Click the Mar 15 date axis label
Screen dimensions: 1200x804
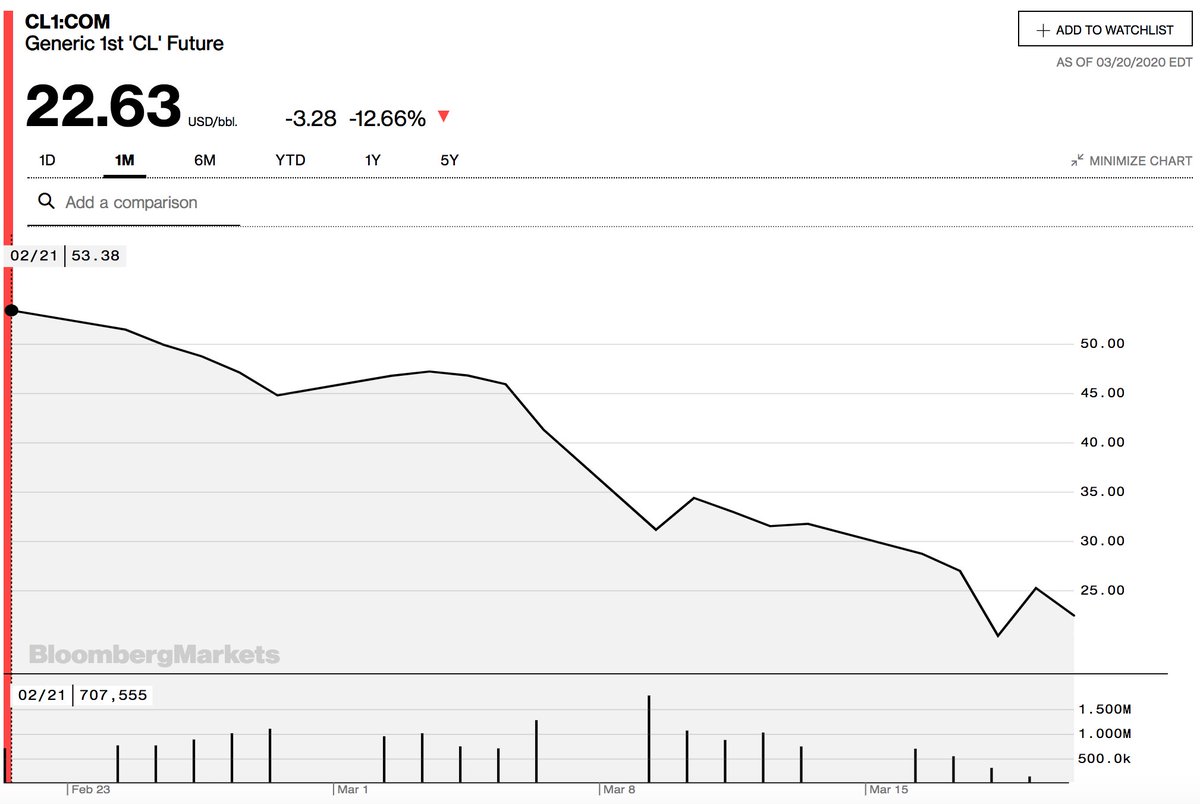[x=889, y=790]
